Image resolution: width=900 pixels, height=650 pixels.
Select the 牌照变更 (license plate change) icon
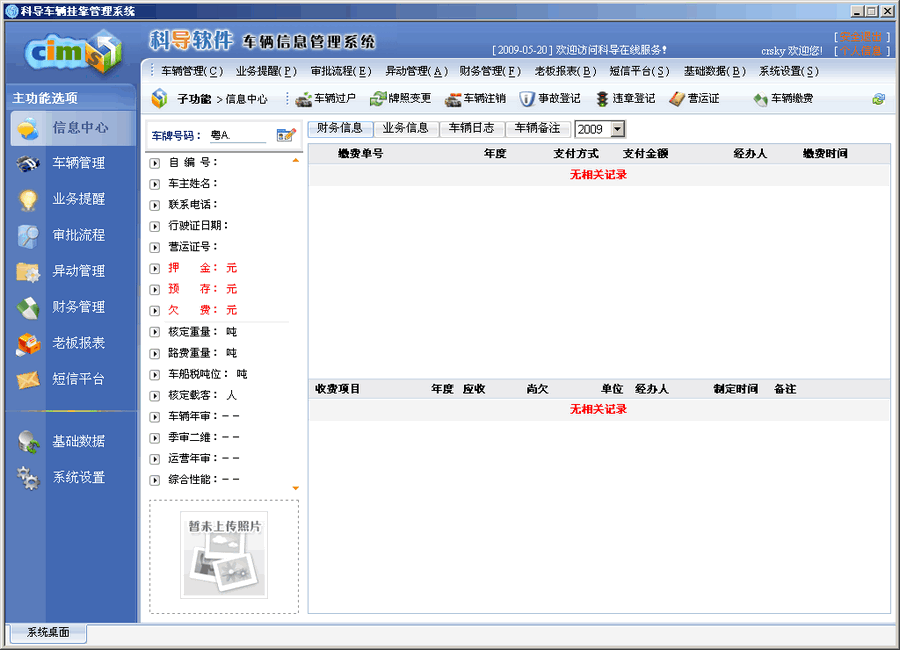coord(403,99)
